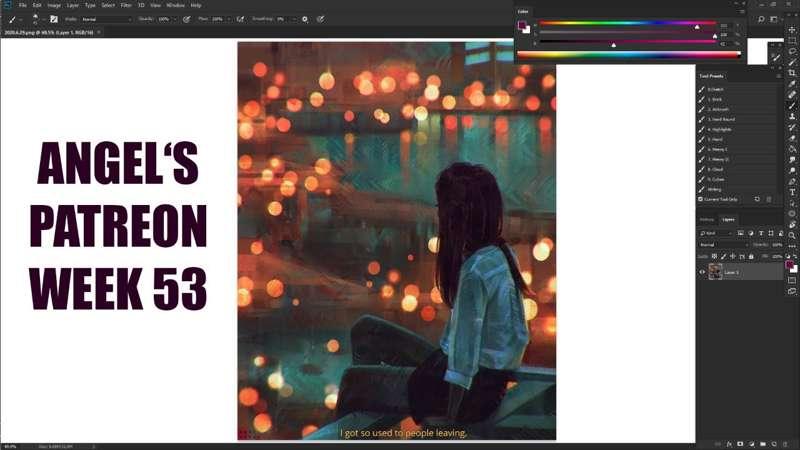Toggle lock image pixels brush icon
Viewport: 800px width, 450px height.
pyautogui.click(x=723, y=256)
